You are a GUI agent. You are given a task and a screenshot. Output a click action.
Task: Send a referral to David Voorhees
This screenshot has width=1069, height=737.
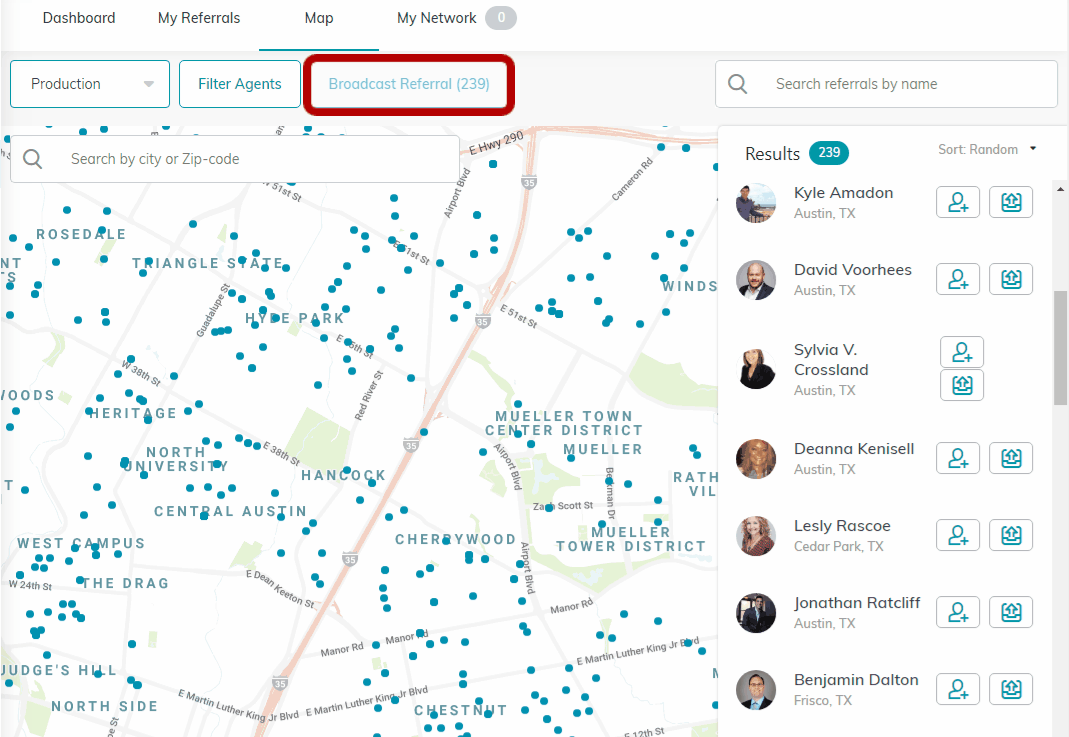(x=1011, y=278)
